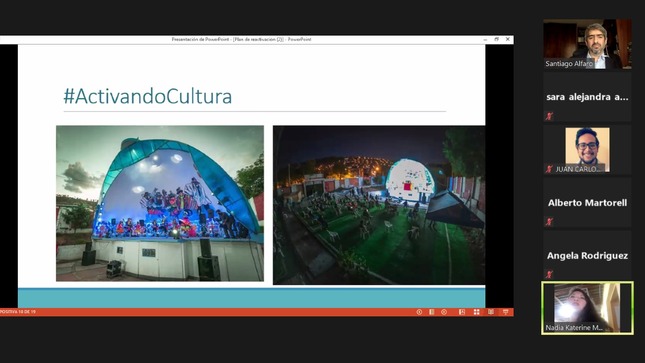Open Slide Sorter grid view
Viewport: 645px width, 363px height.
(476, 312)
